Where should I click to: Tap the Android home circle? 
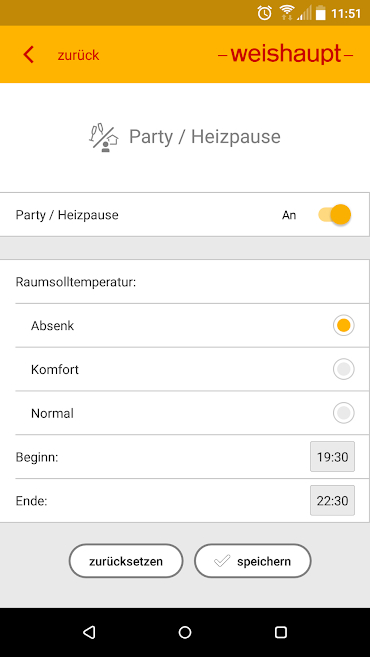pos(185,632)
